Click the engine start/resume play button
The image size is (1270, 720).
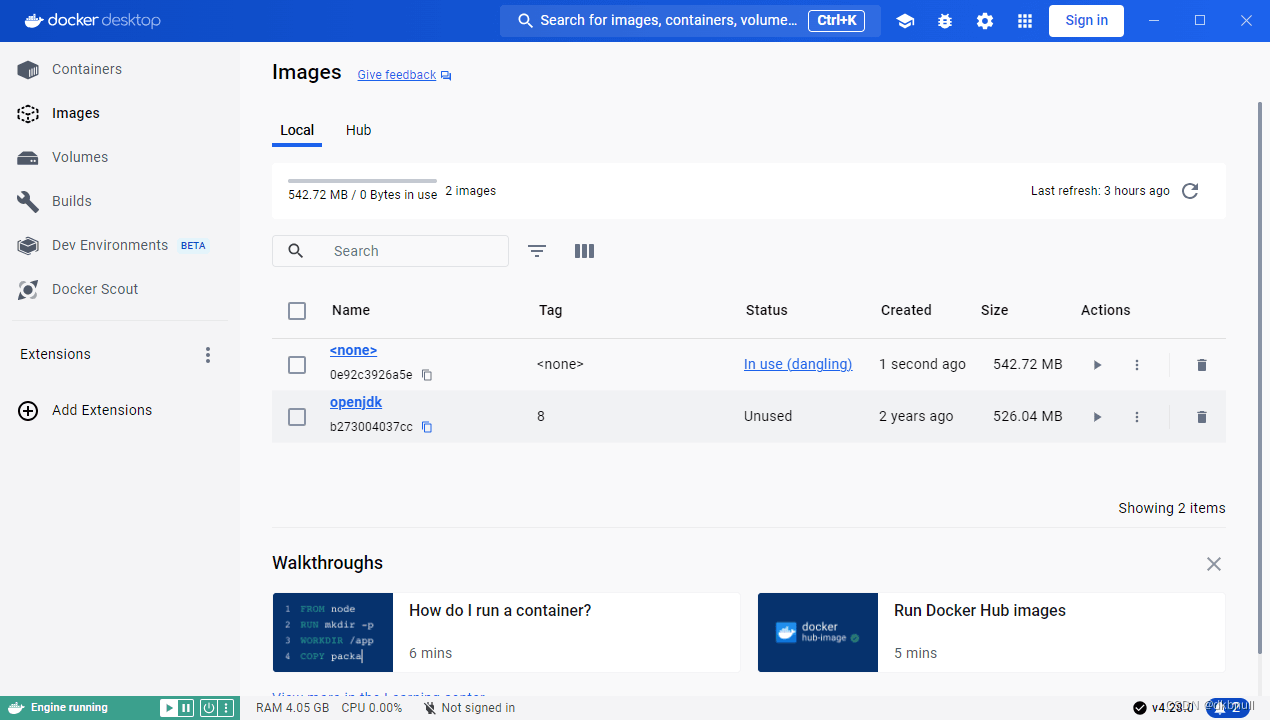tap(168, 708)
